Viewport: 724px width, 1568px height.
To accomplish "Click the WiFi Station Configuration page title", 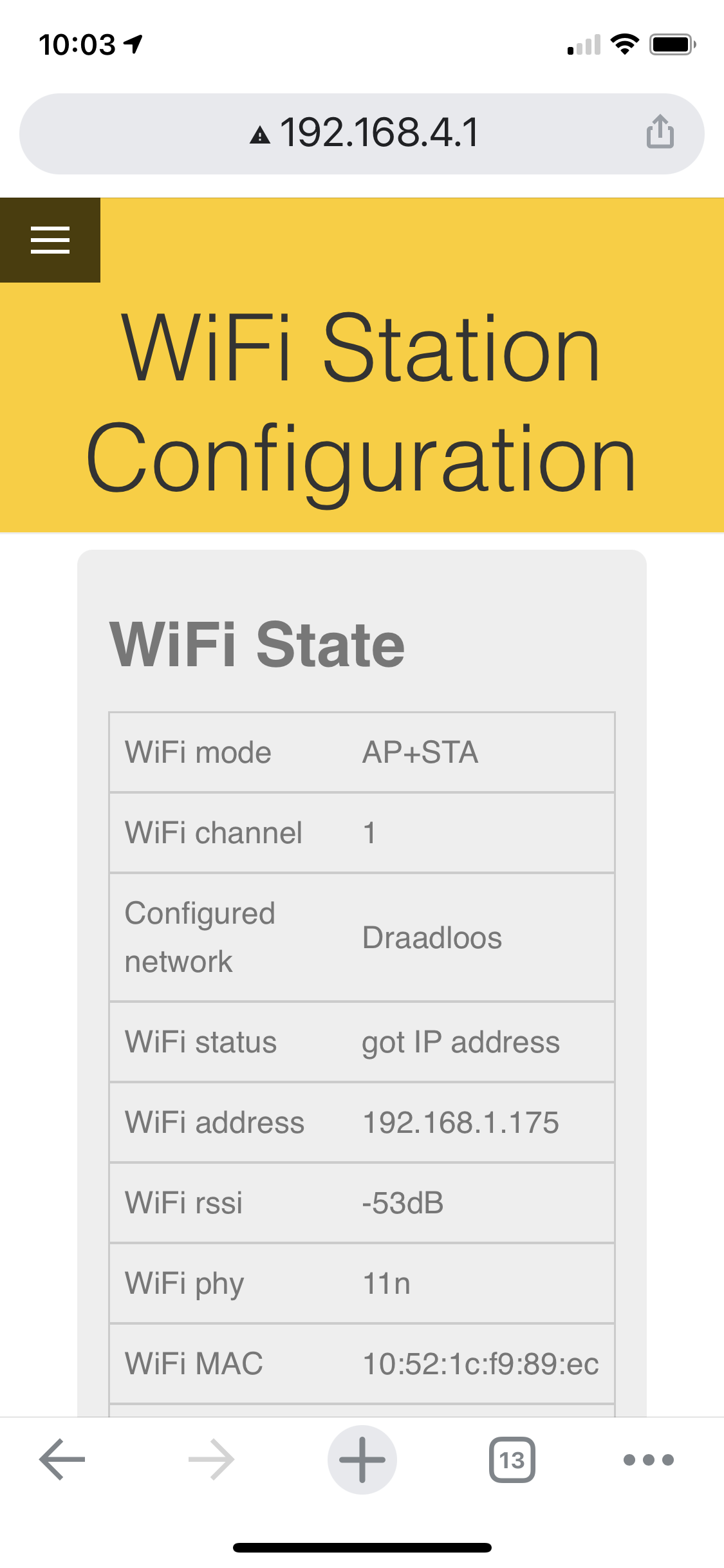I will (x=361, y=402).
